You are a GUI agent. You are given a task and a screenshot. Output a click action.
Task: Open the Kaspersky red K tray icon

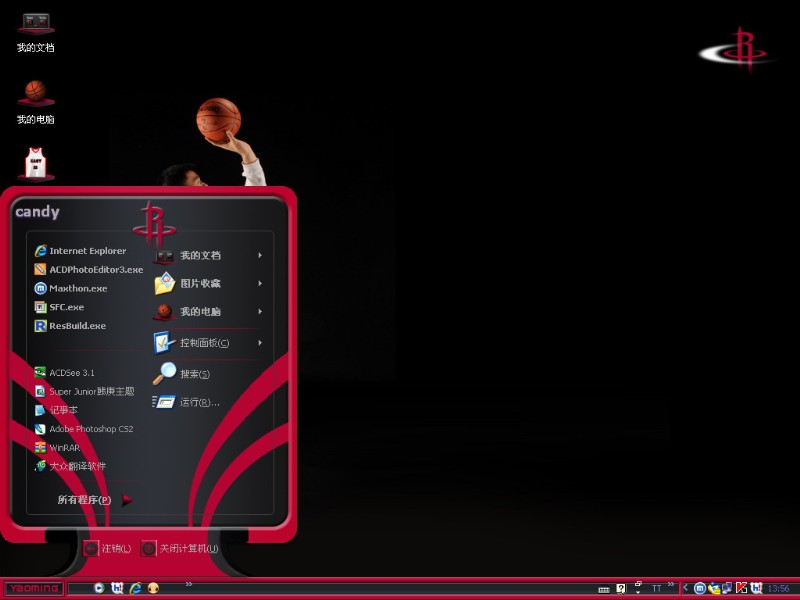pos(741,588)
